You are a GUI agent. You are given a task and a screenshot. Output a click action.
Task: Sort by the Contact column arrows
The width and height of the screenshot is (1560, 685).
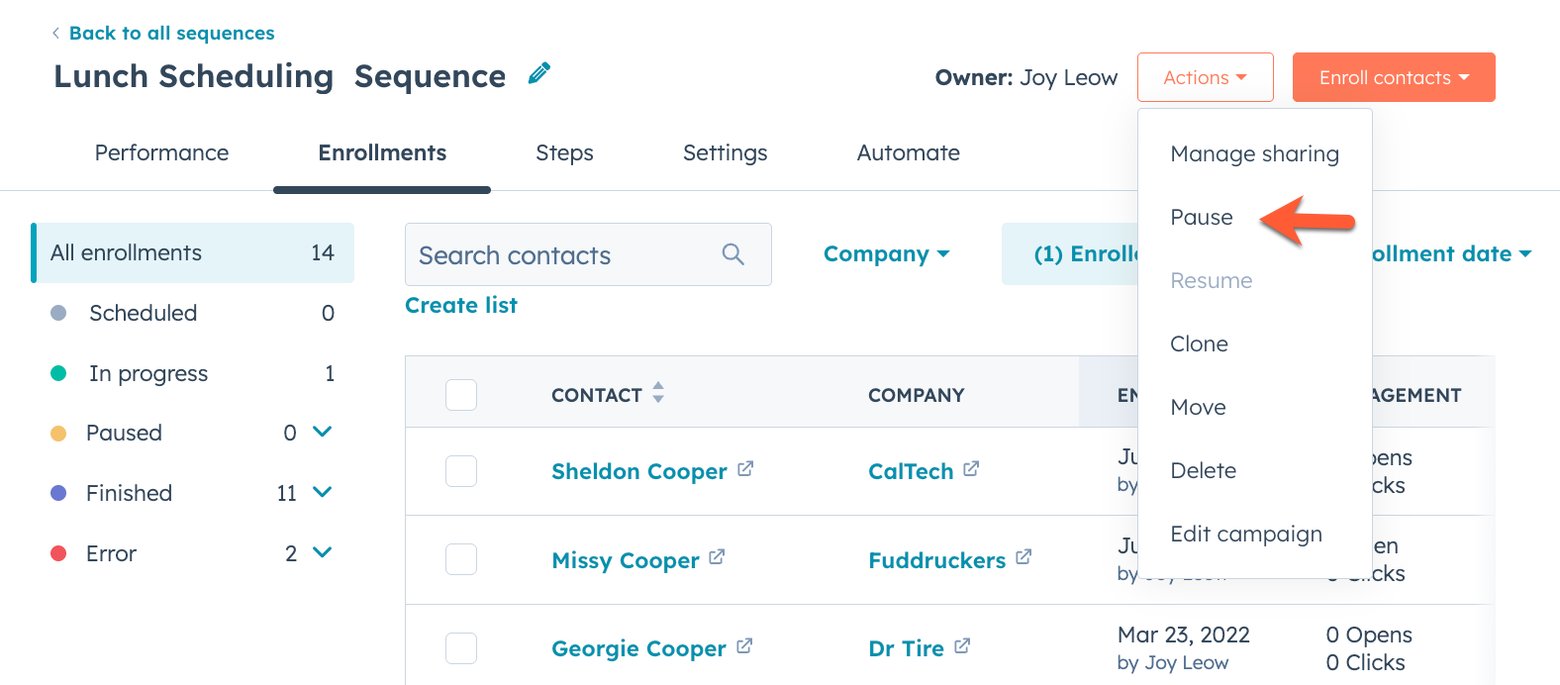click(658, 393)
